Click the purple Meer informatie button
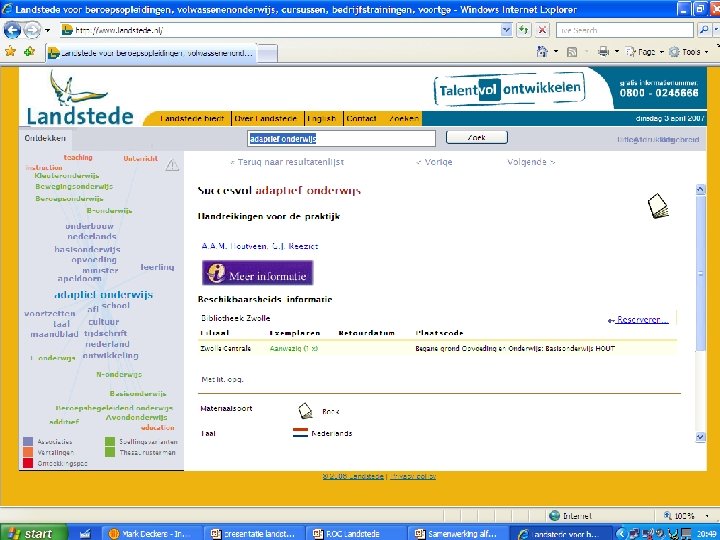The image size is (720, 540). (258, 273)
